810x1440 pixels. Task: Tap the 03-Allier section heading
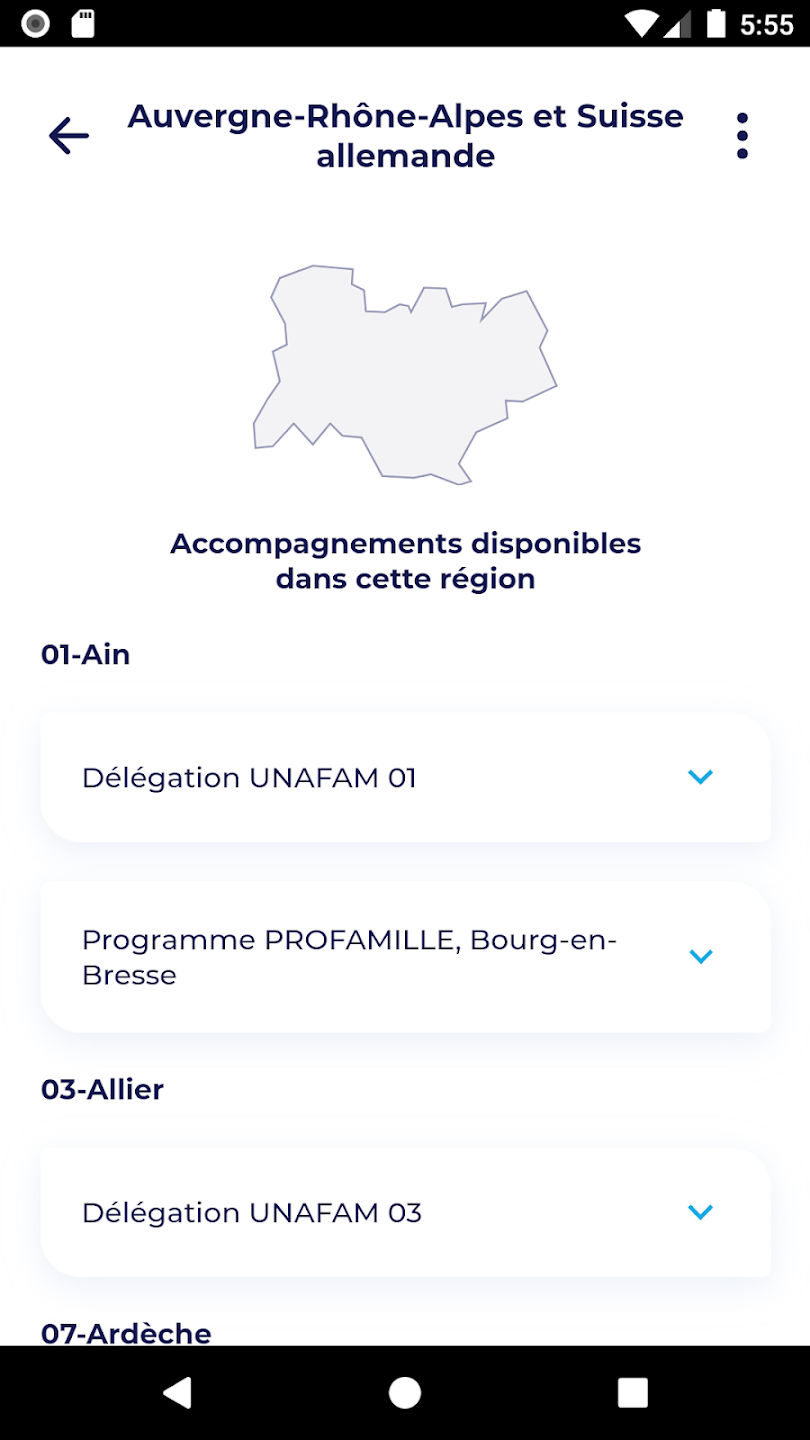[102, 1090]
